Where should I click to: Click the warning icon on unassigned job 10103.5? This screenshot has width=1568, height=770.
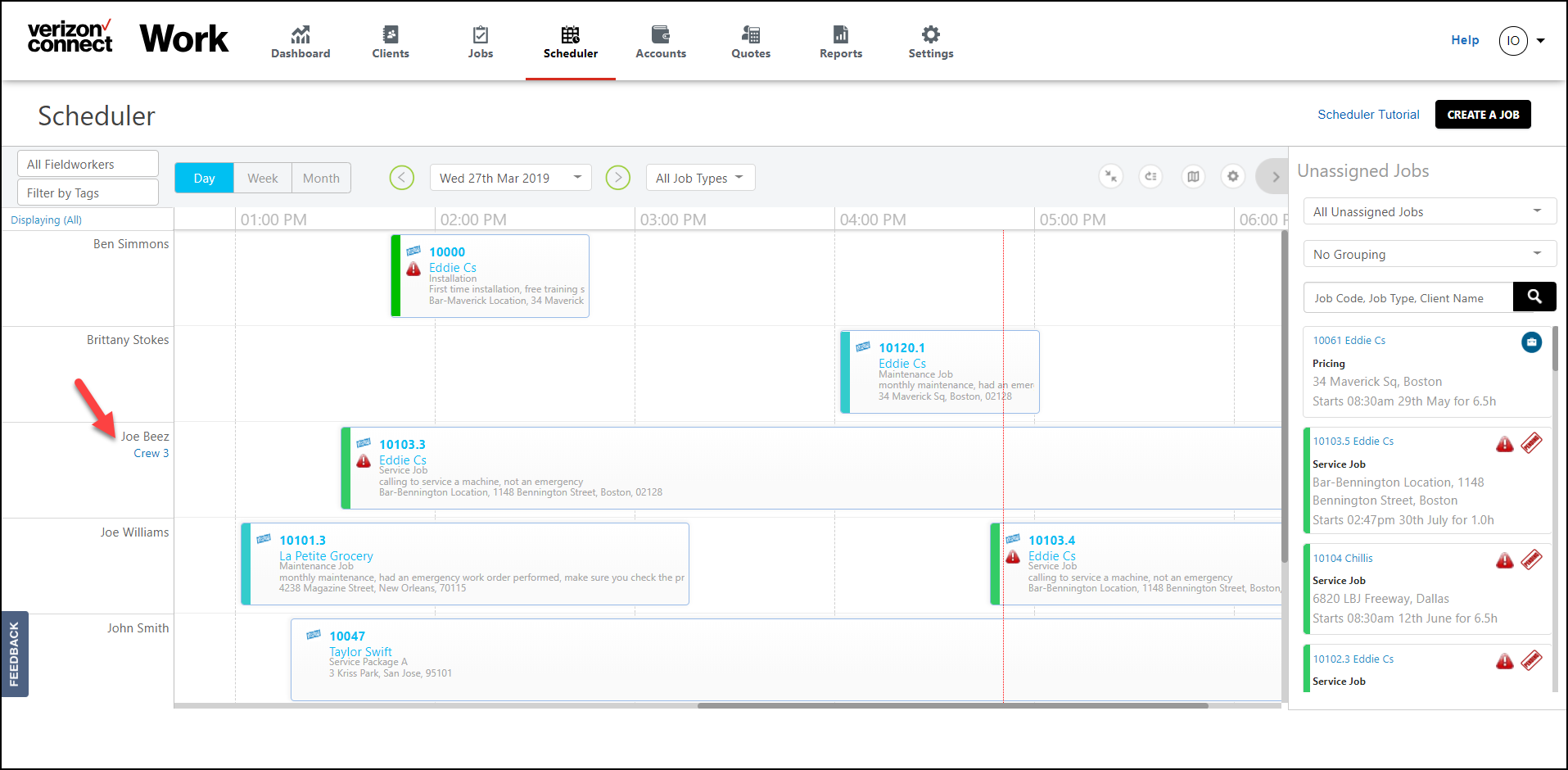pos(1505,443)
